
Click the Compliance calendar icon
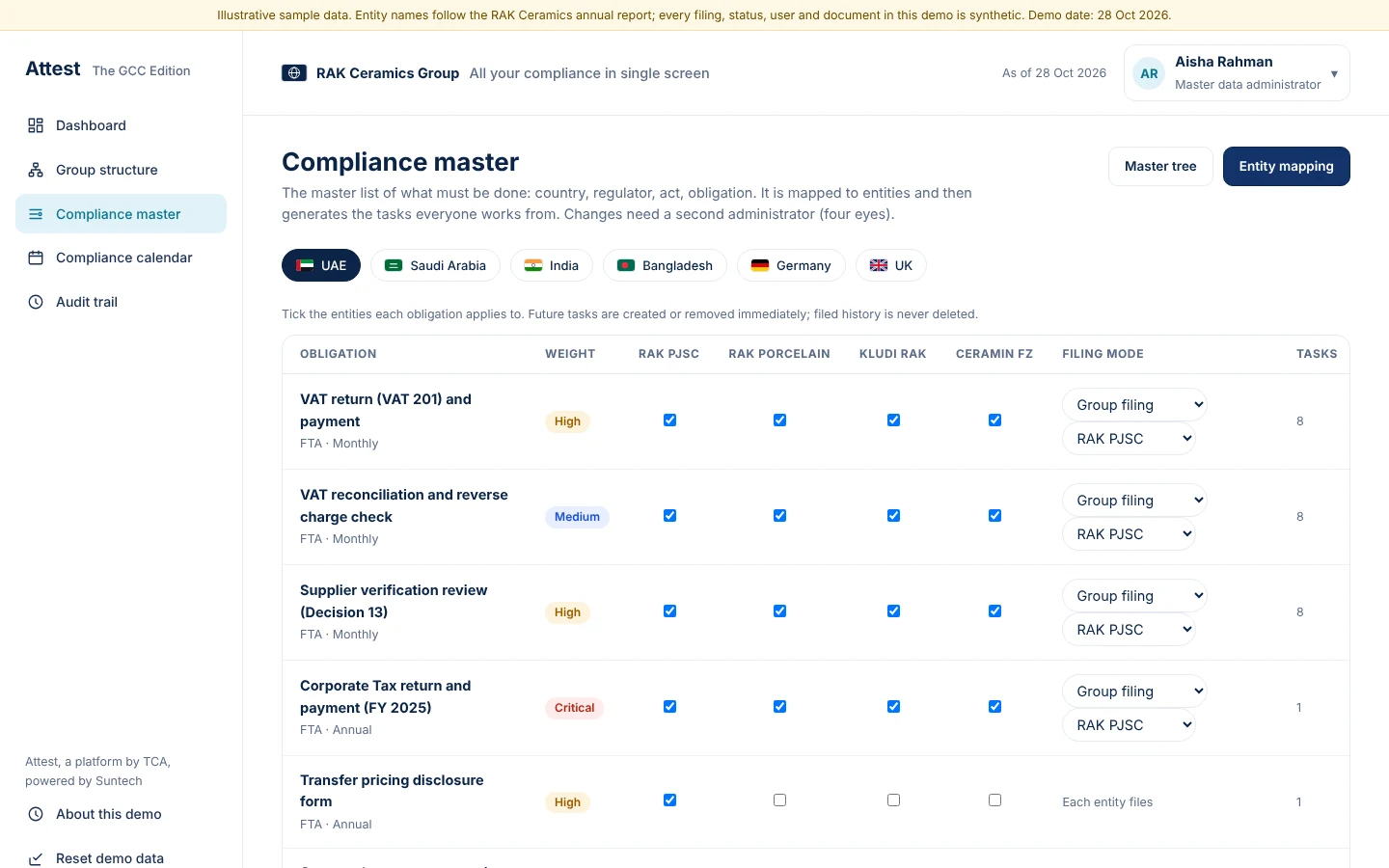point(36,258)
